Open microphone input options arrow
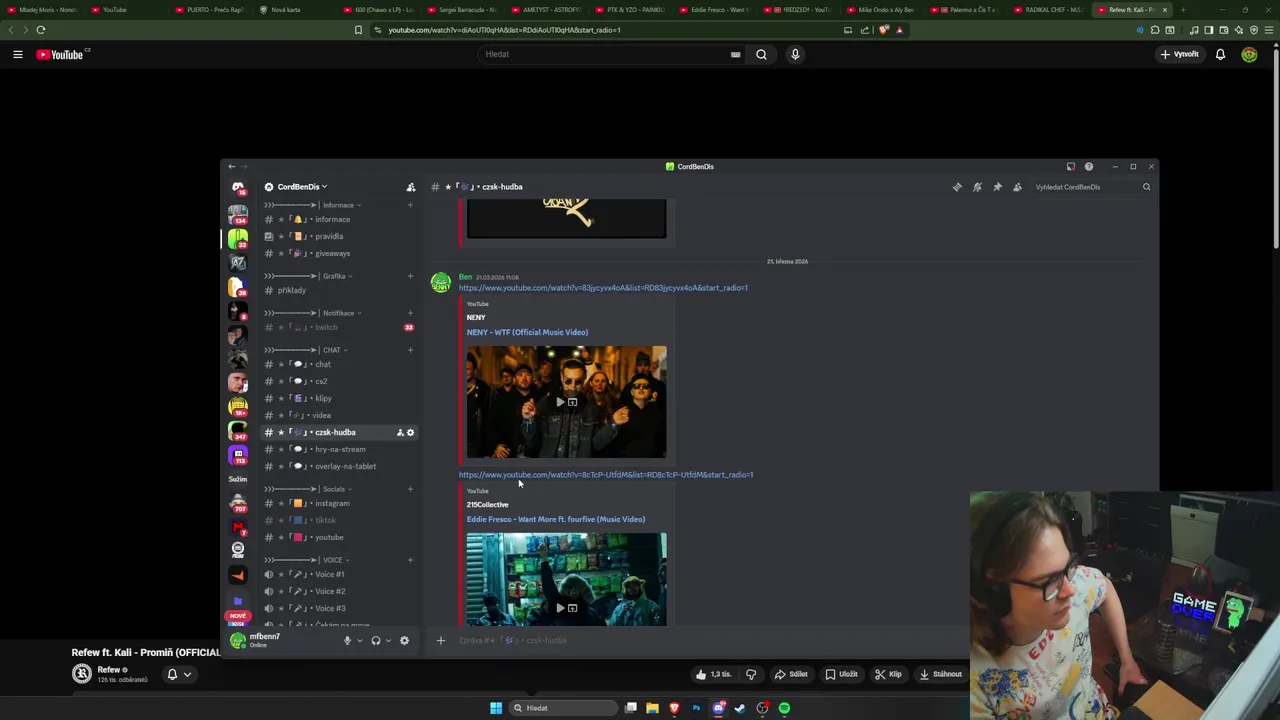The image size is (1280, 720). 359,641
